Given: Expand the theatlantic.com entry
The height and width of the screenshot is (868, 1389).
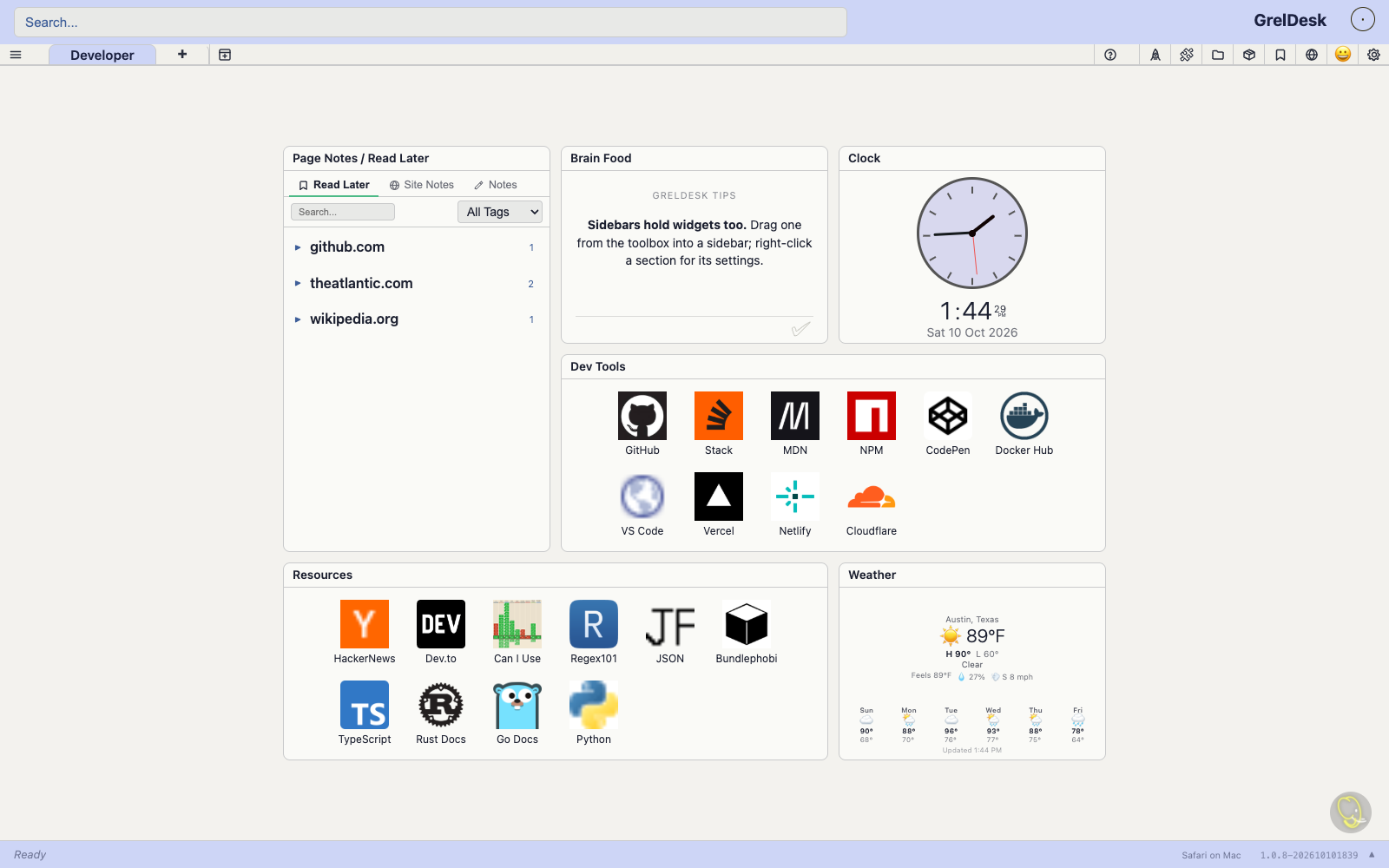Looking at the screenshot, I should (x=417, y=284).
